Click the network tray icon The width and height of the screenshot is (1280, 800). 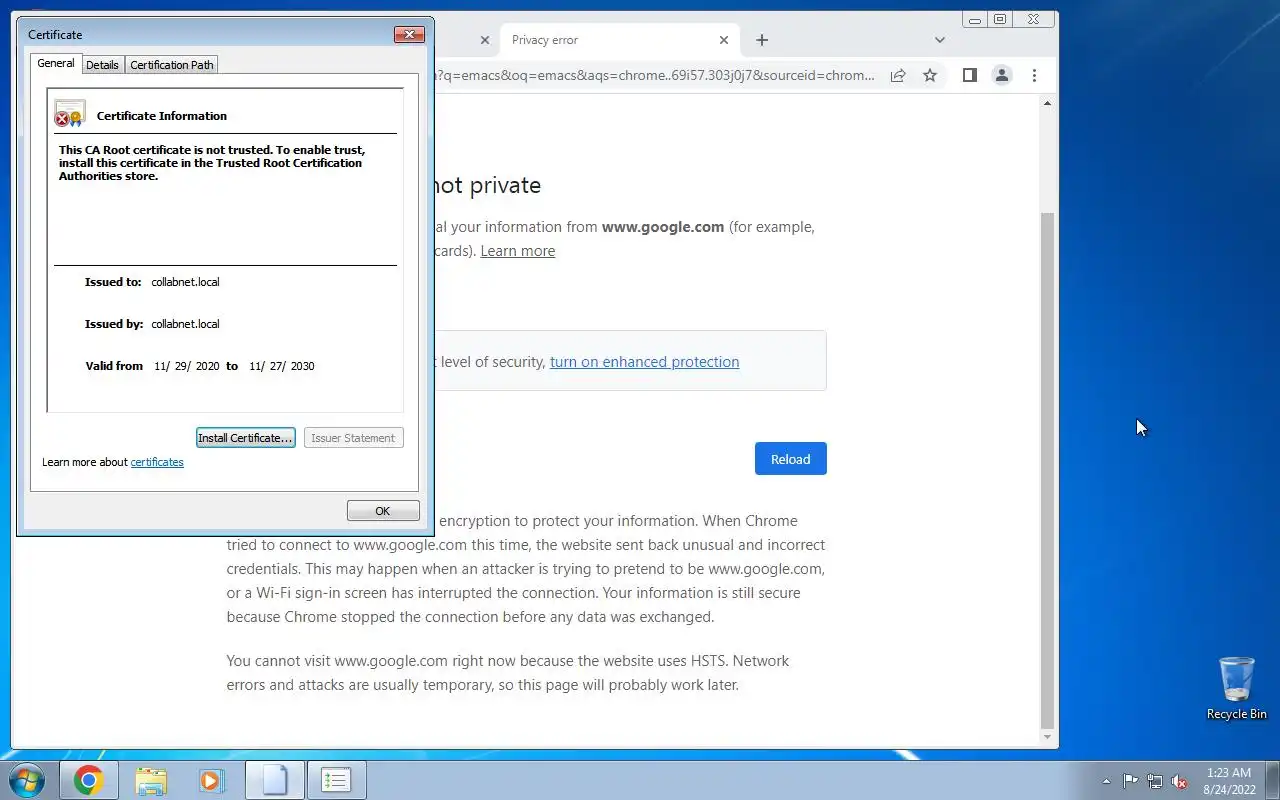[1155, 781]
